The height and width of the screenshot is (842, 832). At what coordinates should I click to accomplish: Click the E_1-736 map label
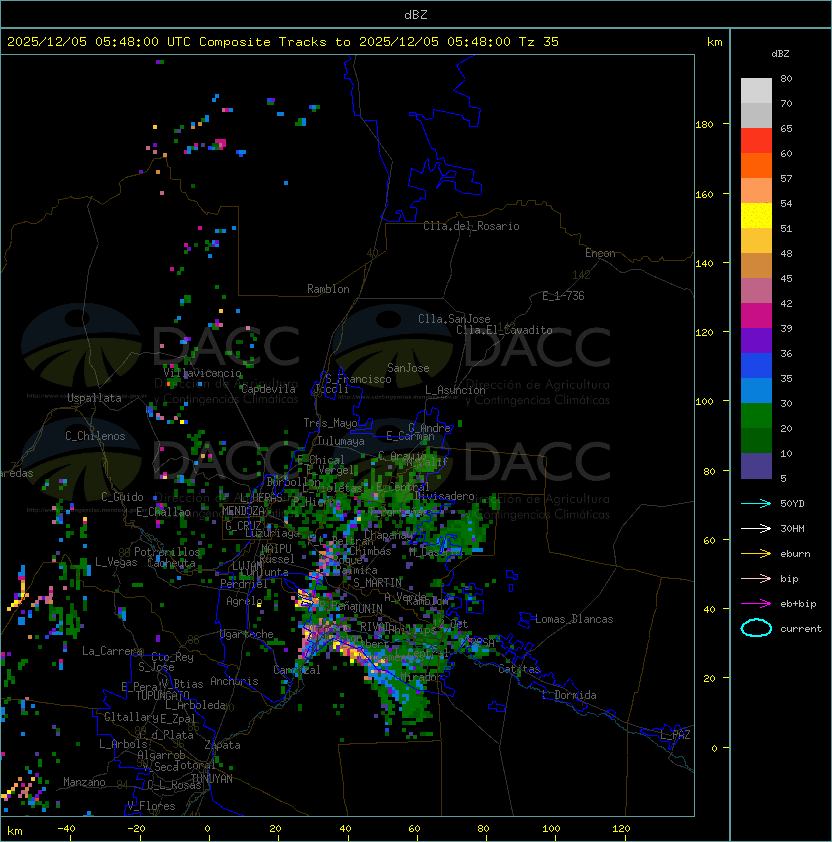563,296
